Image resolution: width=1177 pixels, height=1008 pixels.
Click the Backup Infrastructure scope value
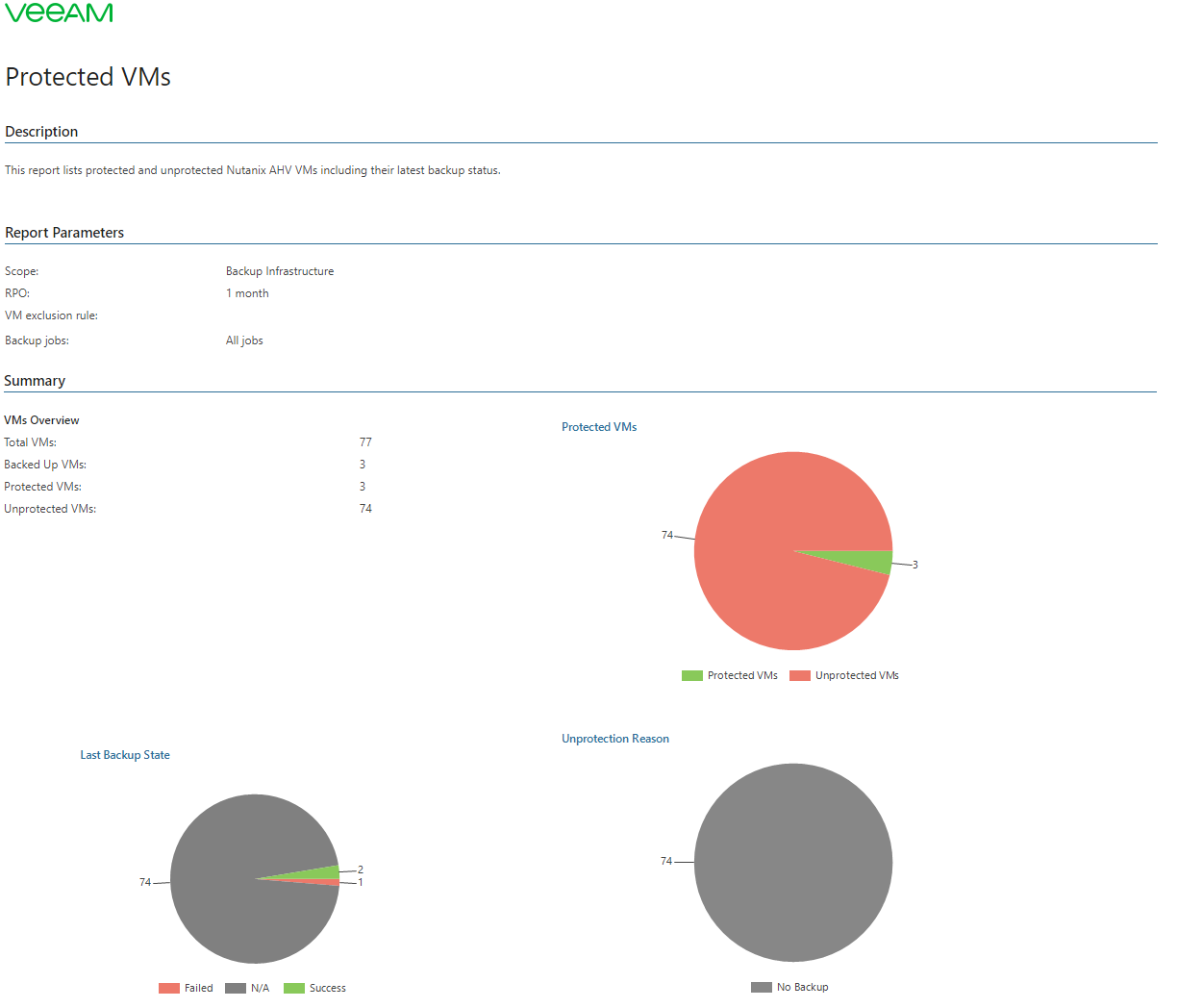pos(280,271)
